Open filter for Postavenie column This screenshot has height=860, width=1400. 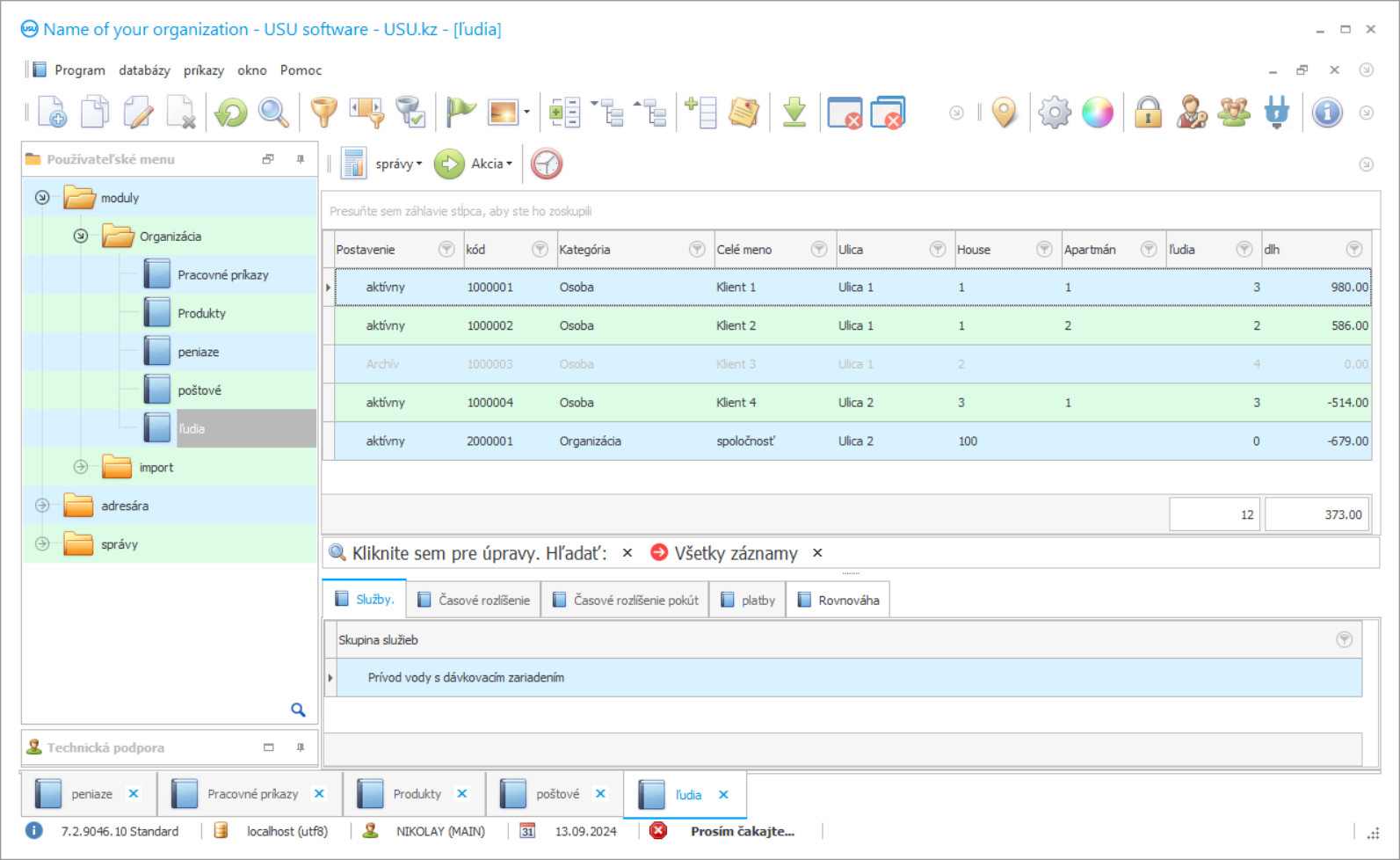tap(446, 250)
